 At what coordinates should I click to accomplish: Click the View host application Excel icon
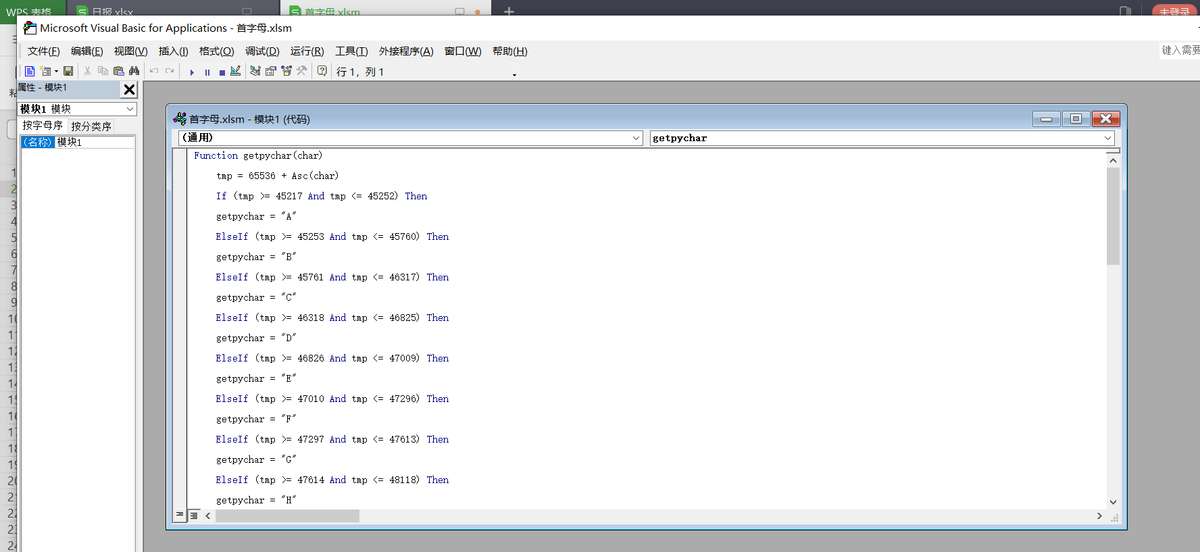30,71
